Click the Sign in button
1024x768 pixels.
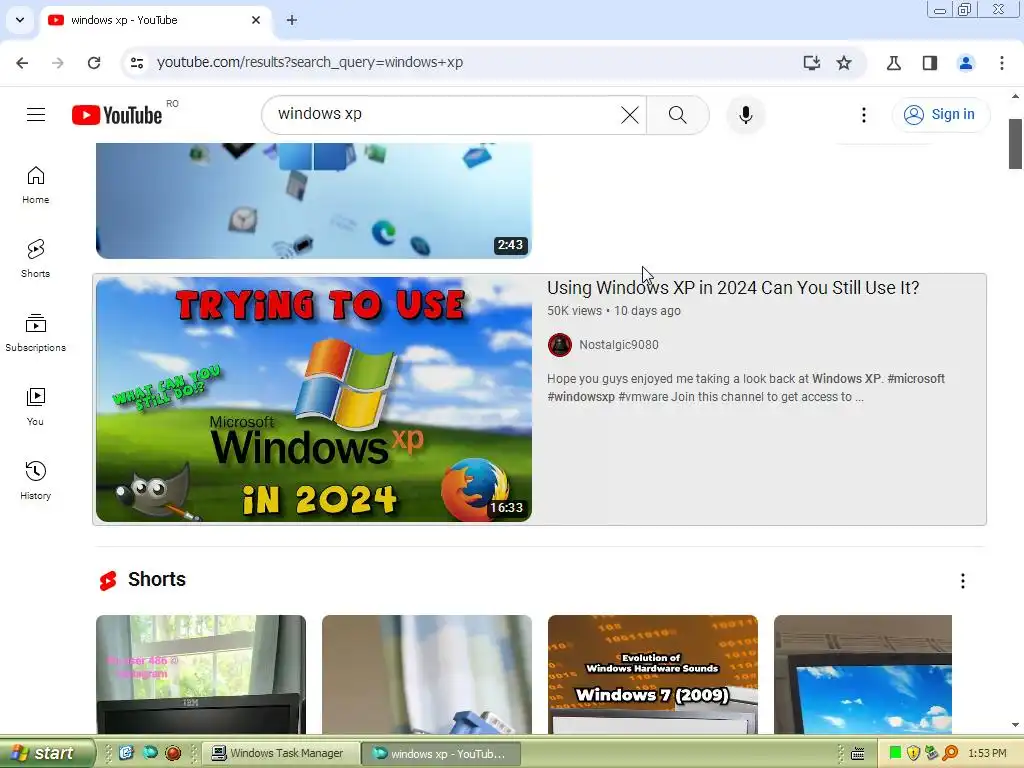[x=940, y=114]
